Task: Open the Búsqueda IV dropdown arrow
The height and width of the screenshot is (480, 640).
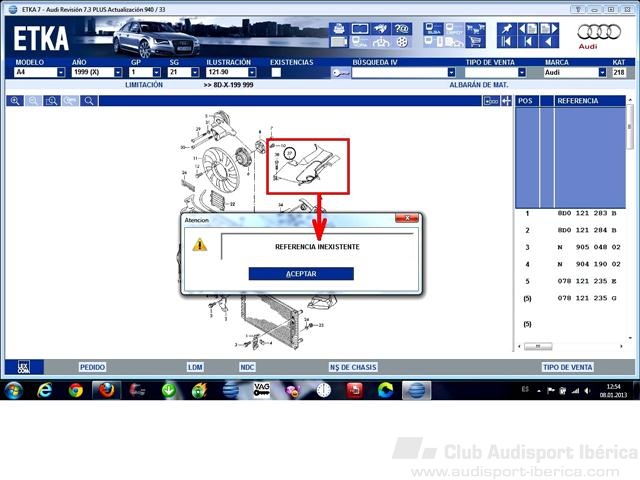Action: click(451, 73)
